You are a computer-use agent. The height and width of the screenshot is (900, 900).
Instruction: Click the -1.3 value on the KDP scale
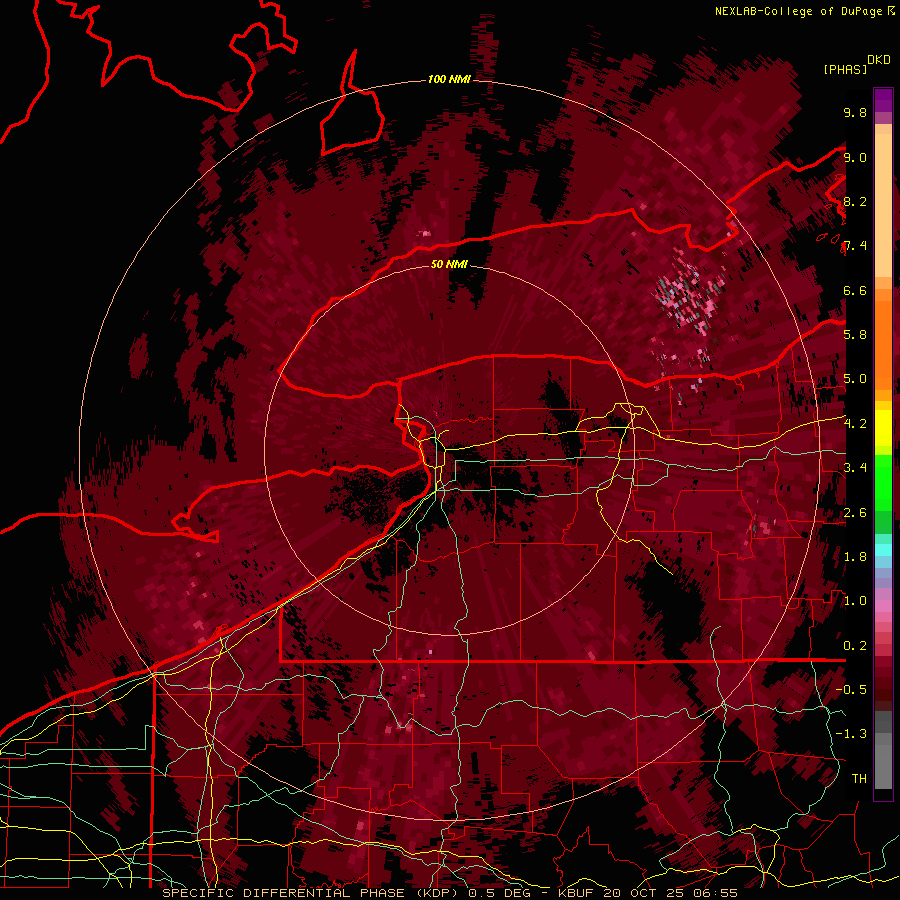[851, 734]
